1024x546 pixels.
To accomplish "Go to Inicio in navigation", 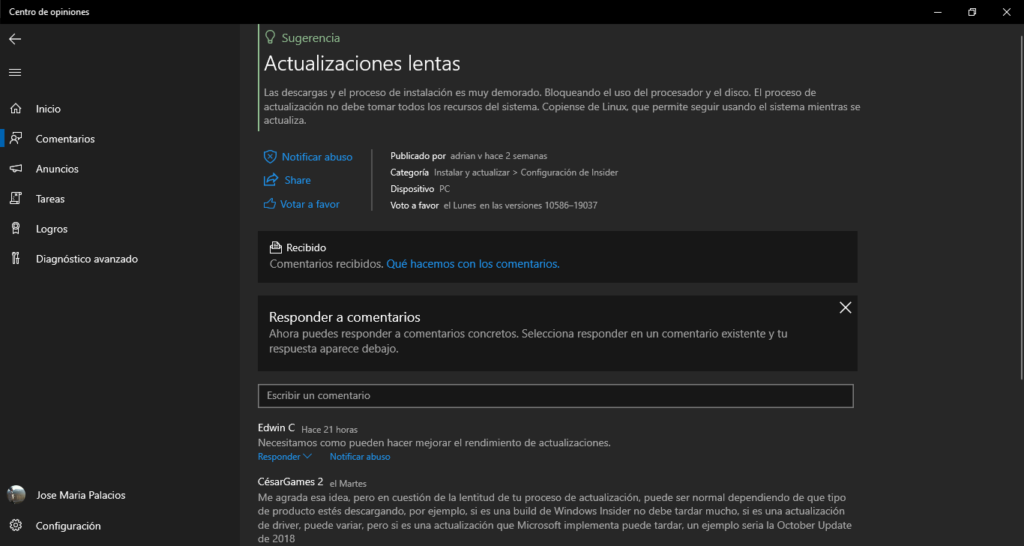I will tap(48, 109).
